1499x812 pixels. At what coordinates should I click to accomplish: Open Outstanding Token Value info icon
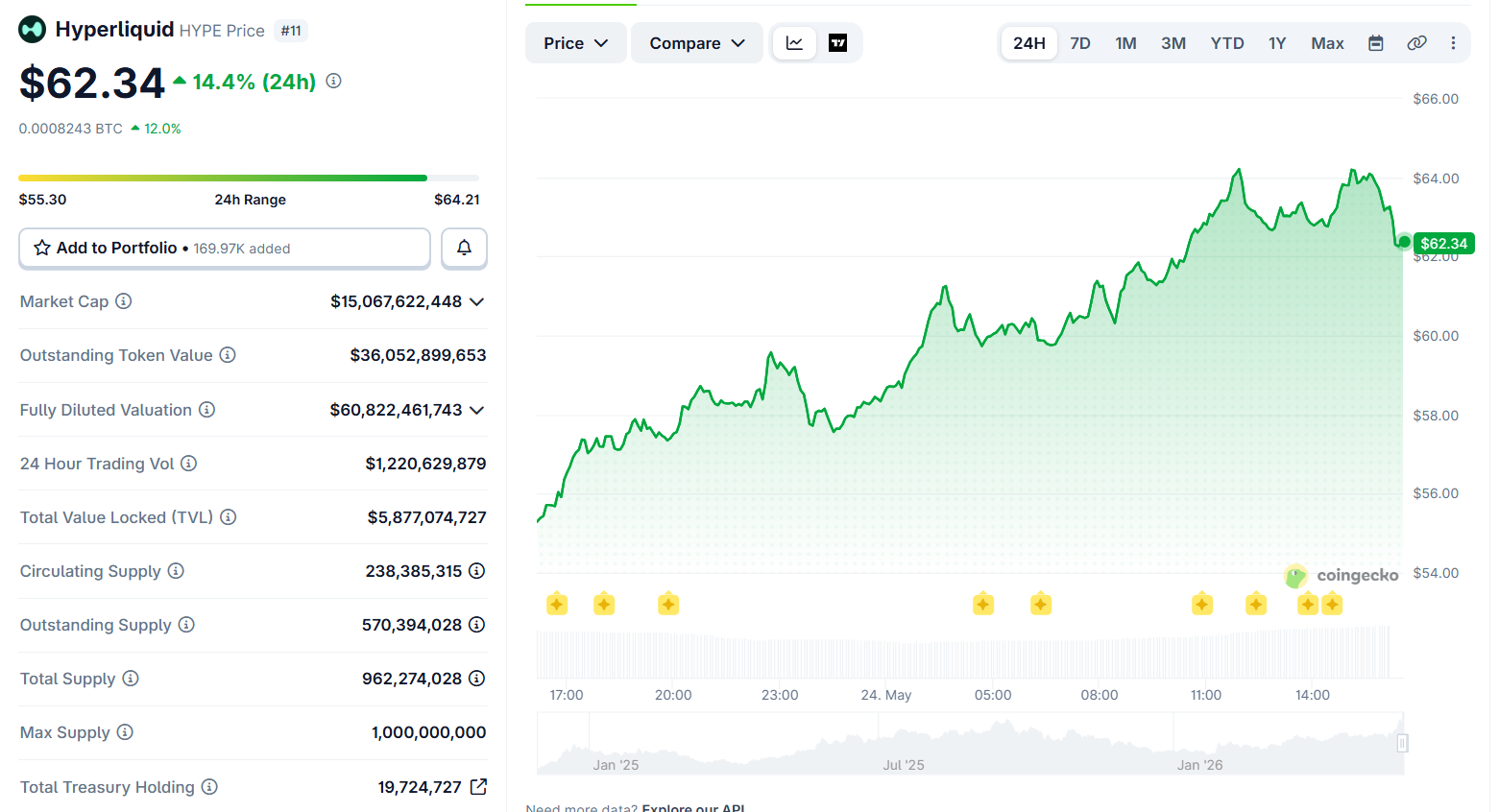(x=228, y=355)
